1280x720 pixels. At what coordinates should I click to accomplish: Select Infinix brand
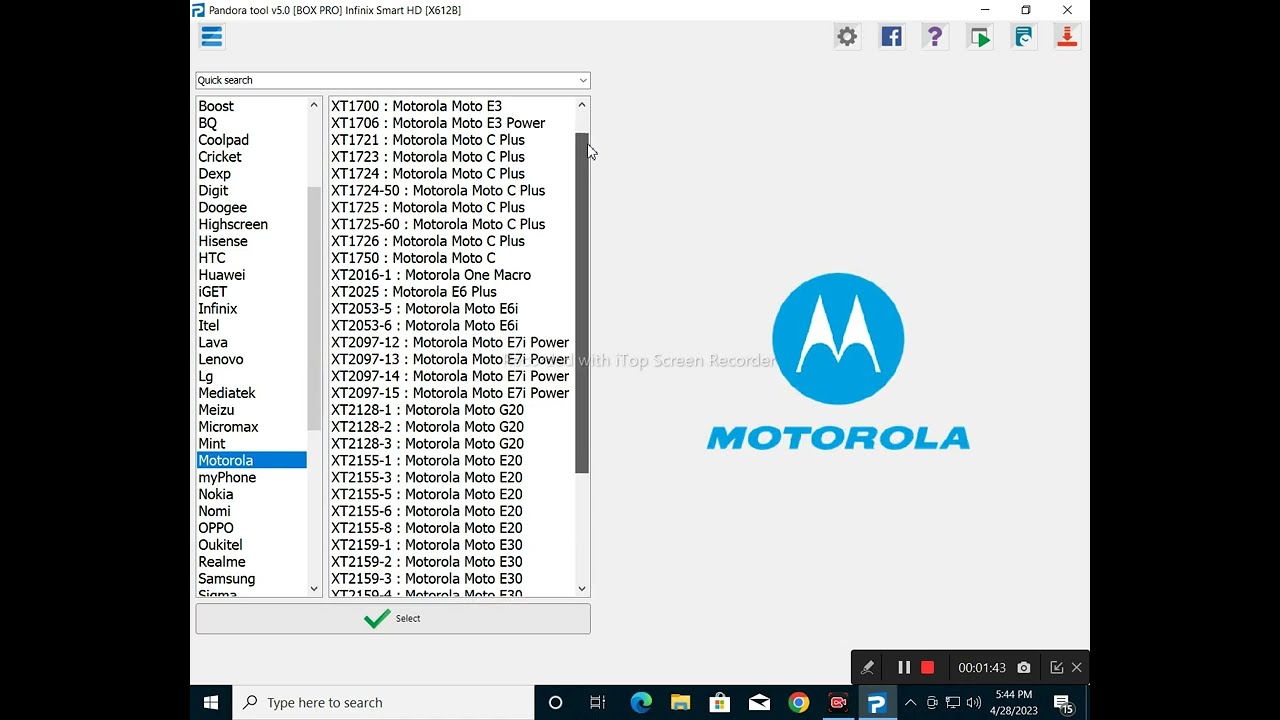pyautogui.click(x=217, y=309)
